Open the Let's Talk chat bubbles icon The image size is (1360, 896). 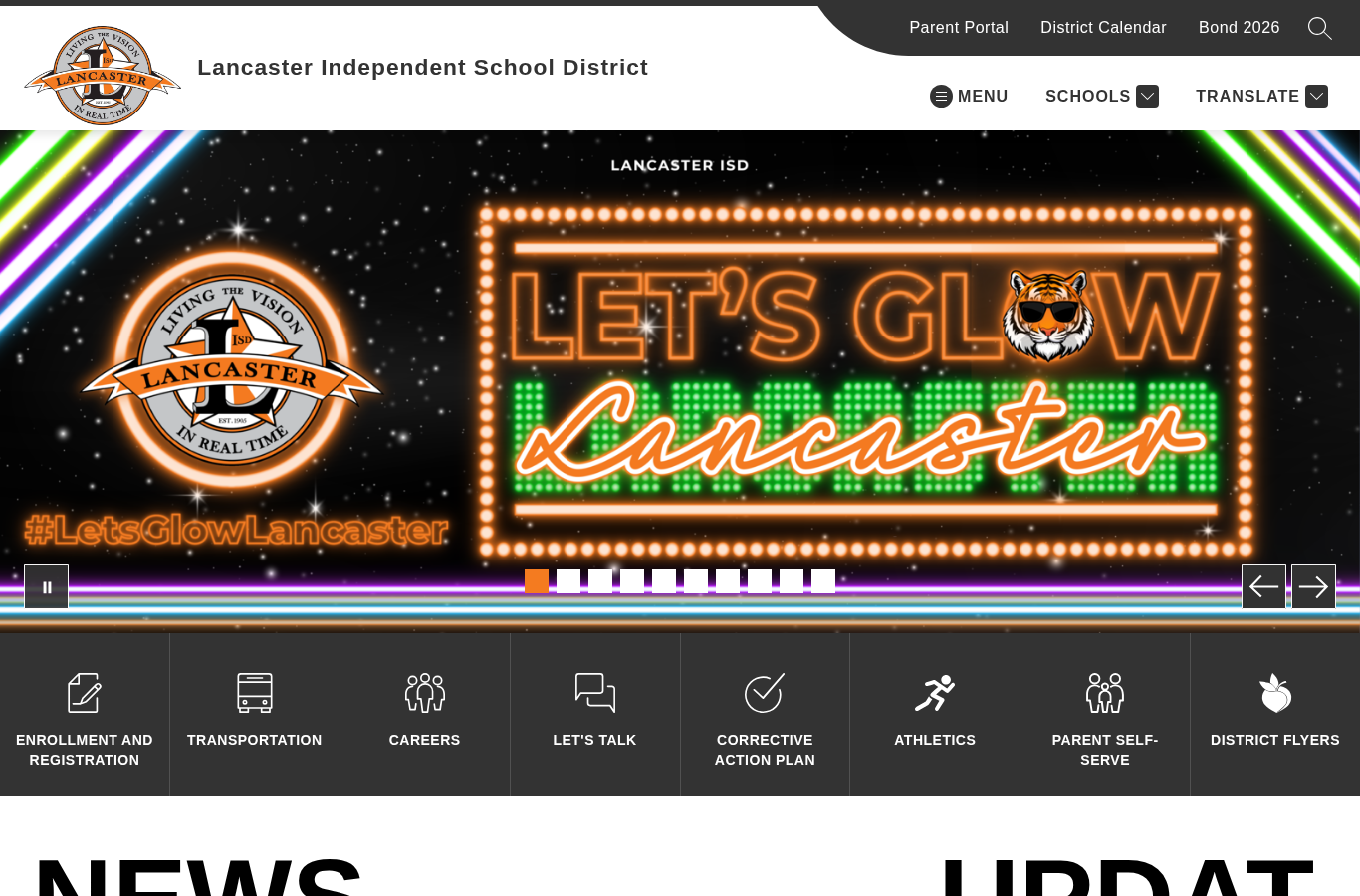595,693
